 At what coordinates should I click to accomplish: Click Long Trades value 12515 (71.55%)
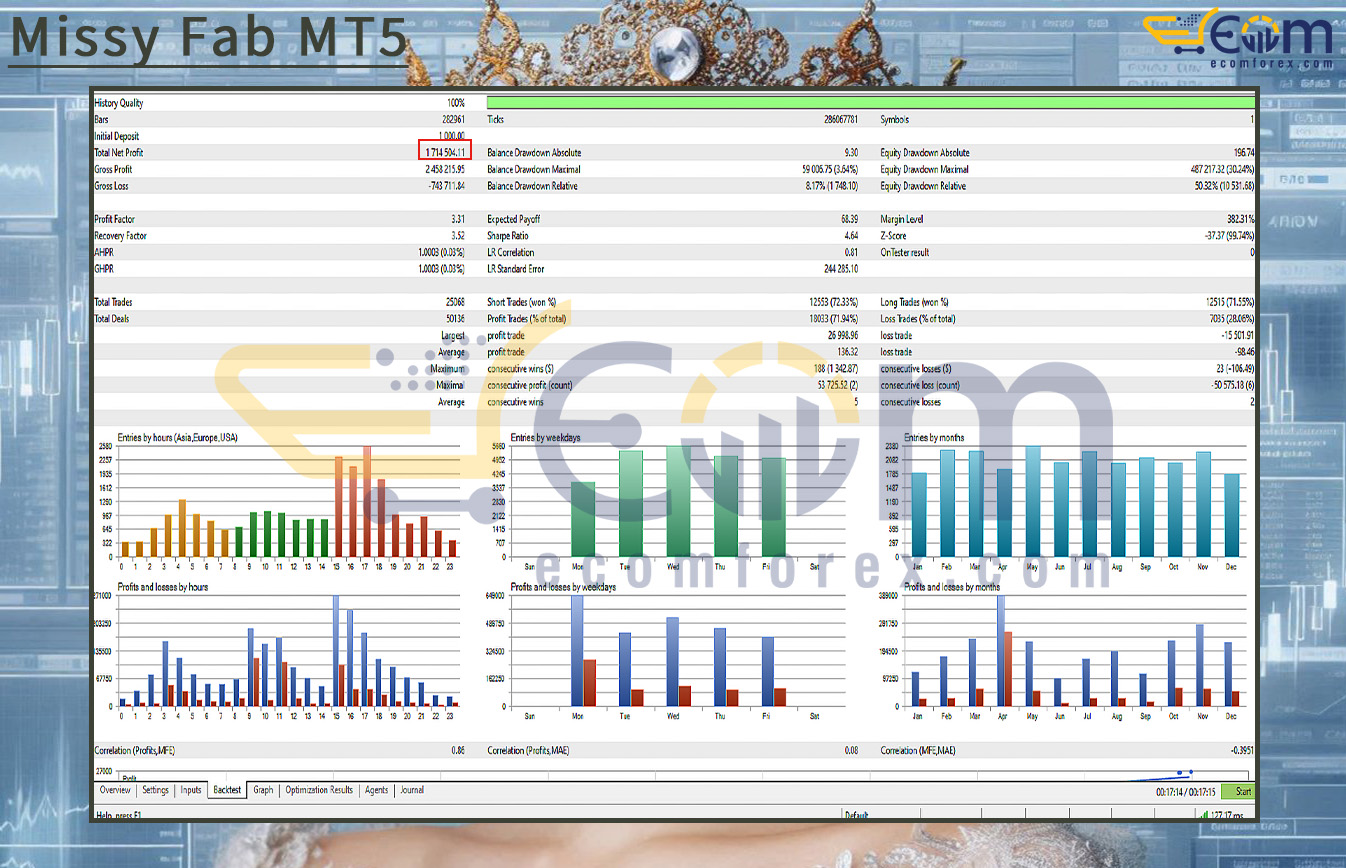pos(1229,302)
